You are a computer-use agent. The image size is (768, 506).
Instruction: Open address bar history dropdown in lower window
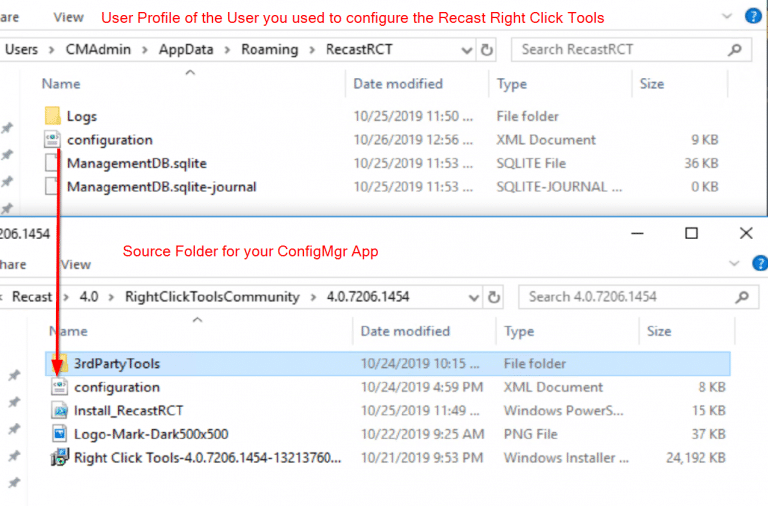click(471, 296)
